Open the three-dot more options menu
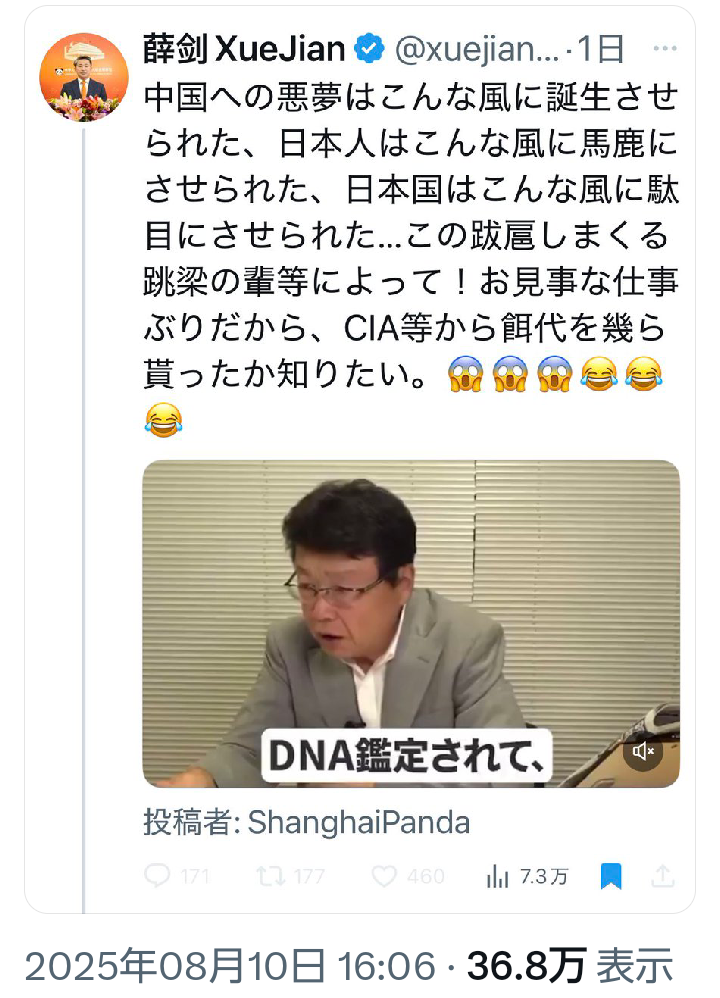The image size is (720, 998). click(665, 48)
